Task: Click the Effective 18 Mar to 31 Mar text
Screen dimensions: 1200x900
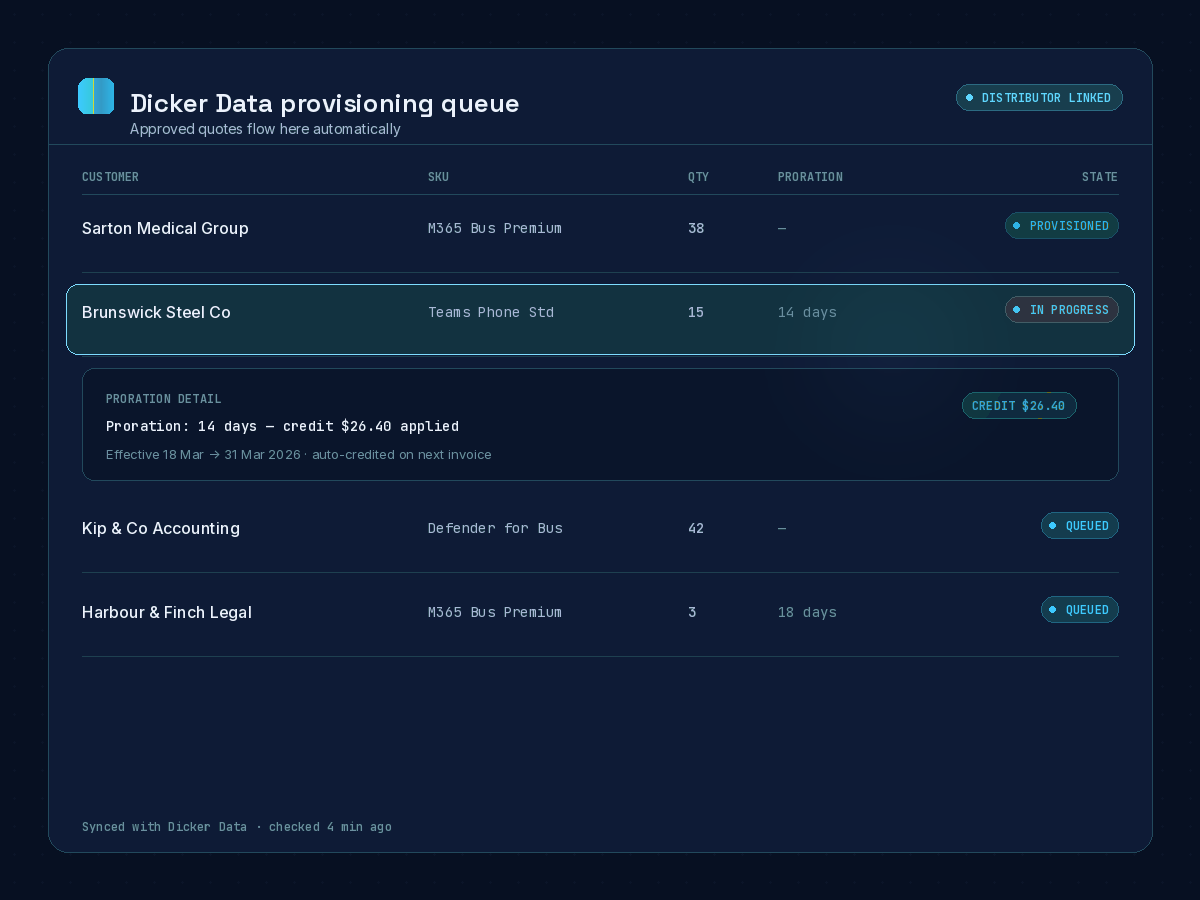Action: click(x=298, y=455)
